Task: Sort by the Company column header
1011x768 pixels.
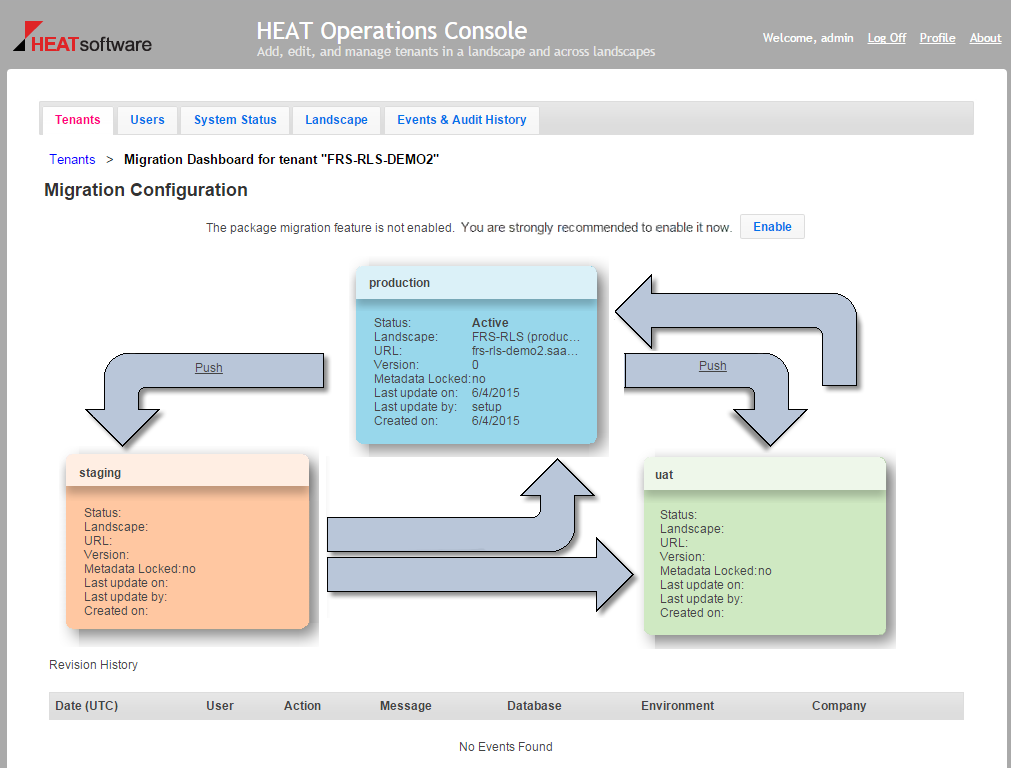Action: 839,706
